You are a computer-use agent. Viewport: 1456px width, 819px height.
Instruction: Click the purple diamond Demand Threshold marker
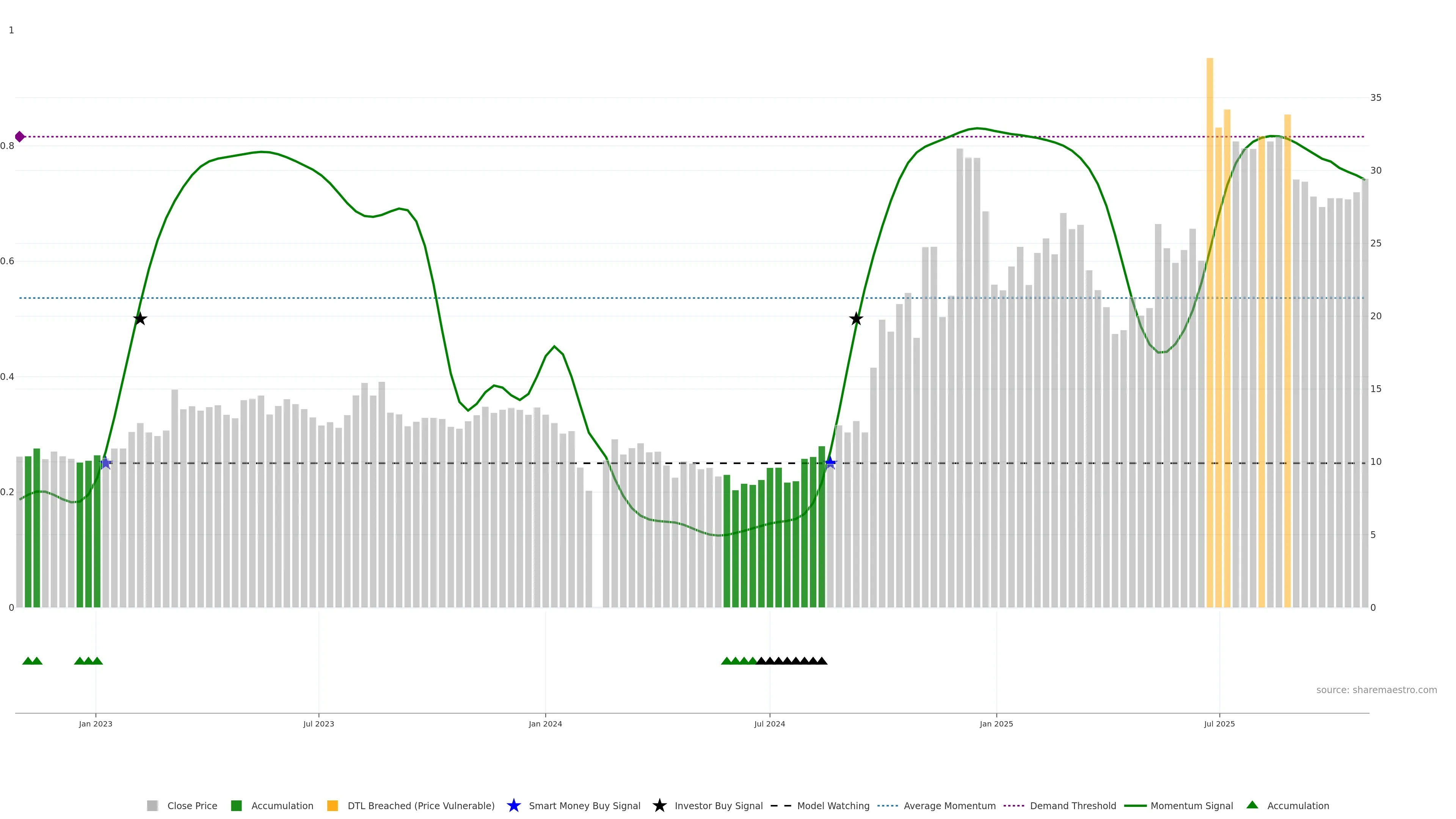pyautogui.click(x=20, y=137)
